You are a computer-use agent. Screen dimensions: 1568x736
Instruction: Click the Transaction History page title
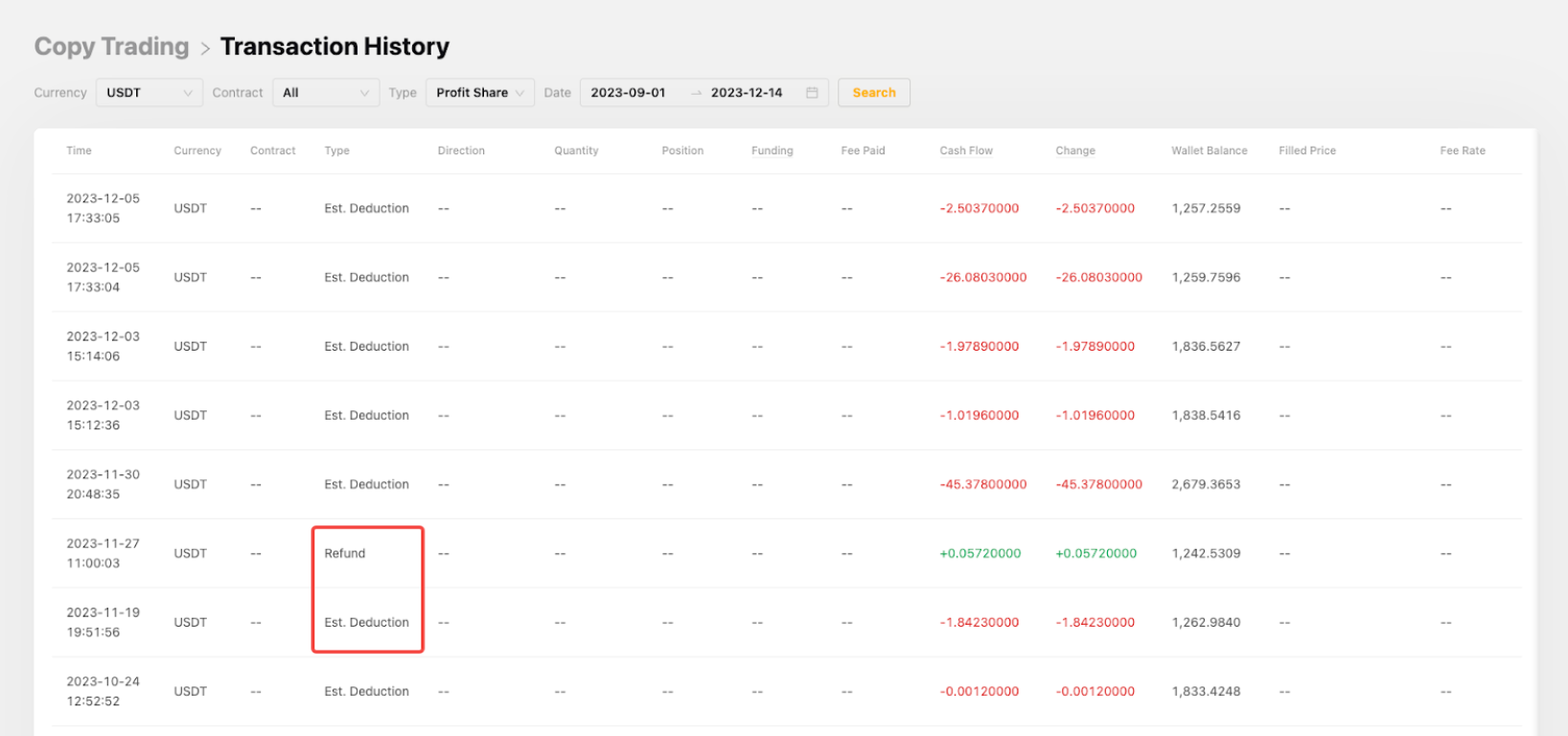(x=334, y=47)
